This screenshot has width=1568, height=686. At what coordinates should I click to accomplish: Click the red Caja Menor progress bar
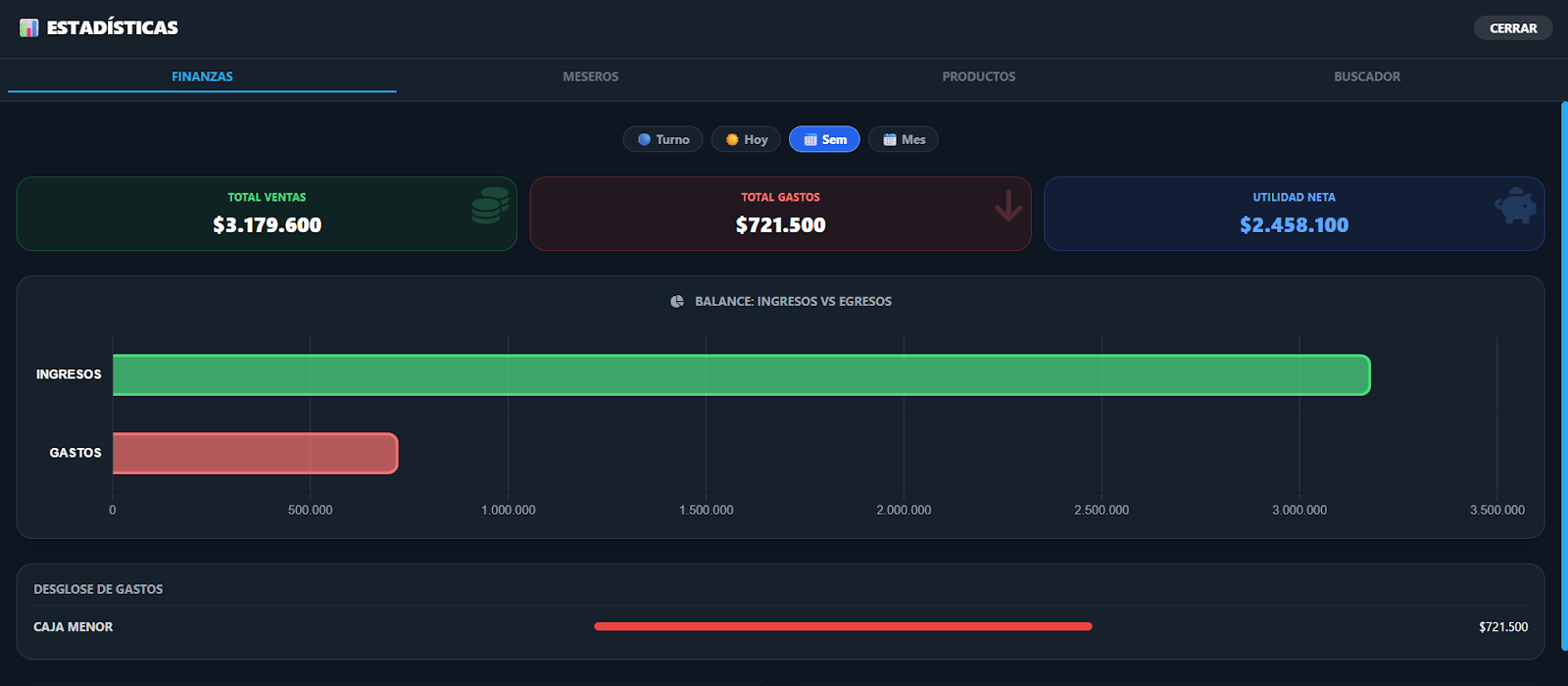coord(843,626)
